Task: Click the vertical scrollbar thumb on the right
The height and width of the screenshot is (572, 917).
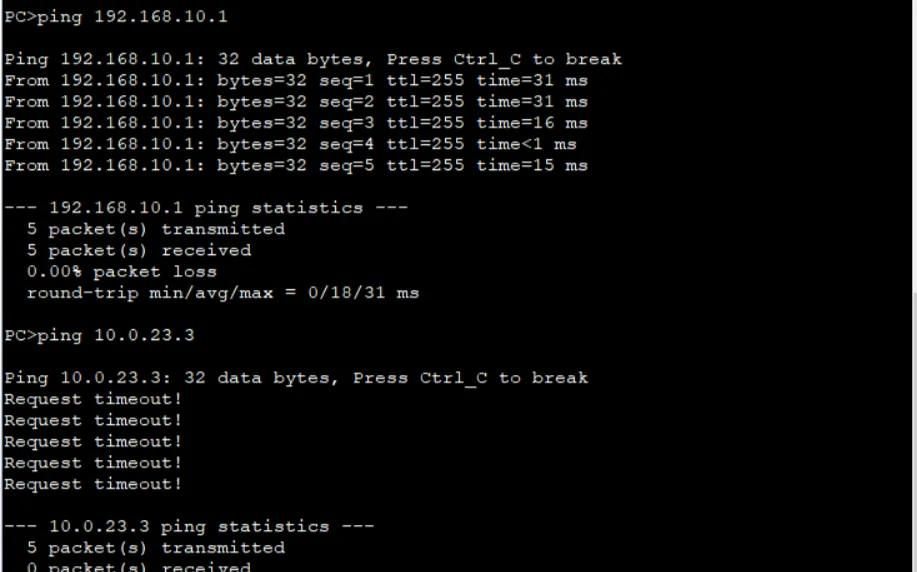Action: (x=914, y=432)
